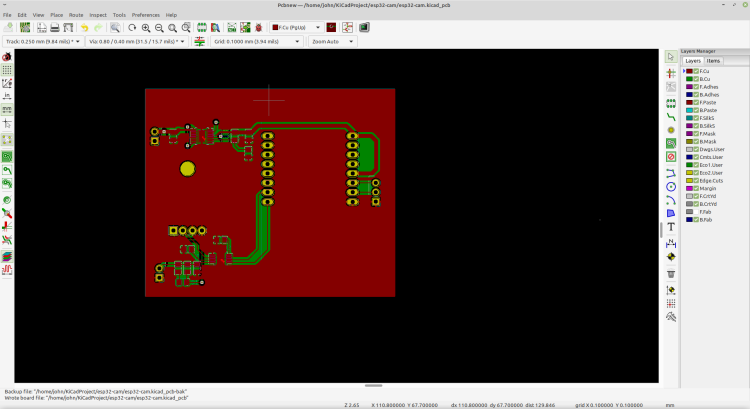Open the find magnifier tool in toolbar
750x409 pixels.
(x=115, y=28)
